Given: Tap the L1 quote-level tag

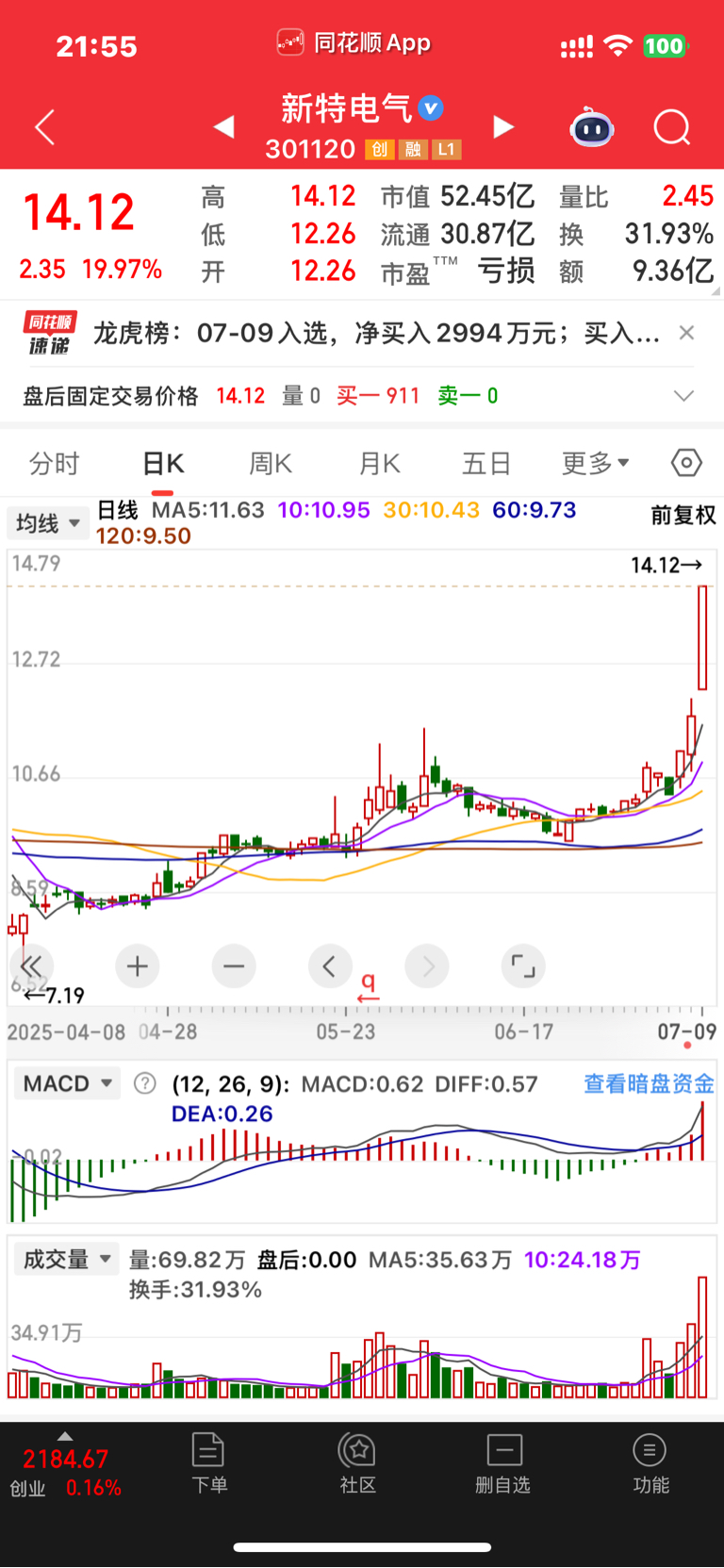Looking at the screenshot, I should pyautogui.click(x=446, y=149).
